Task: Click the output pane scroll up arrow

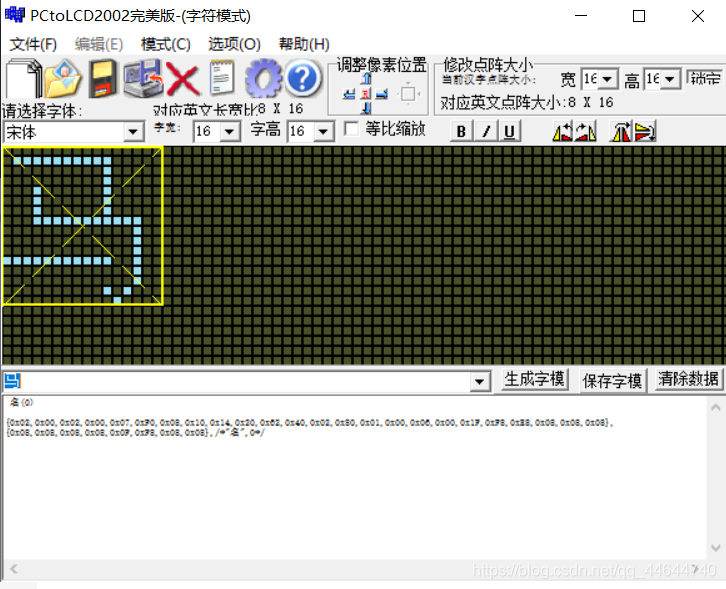Action: pos(715,407)
